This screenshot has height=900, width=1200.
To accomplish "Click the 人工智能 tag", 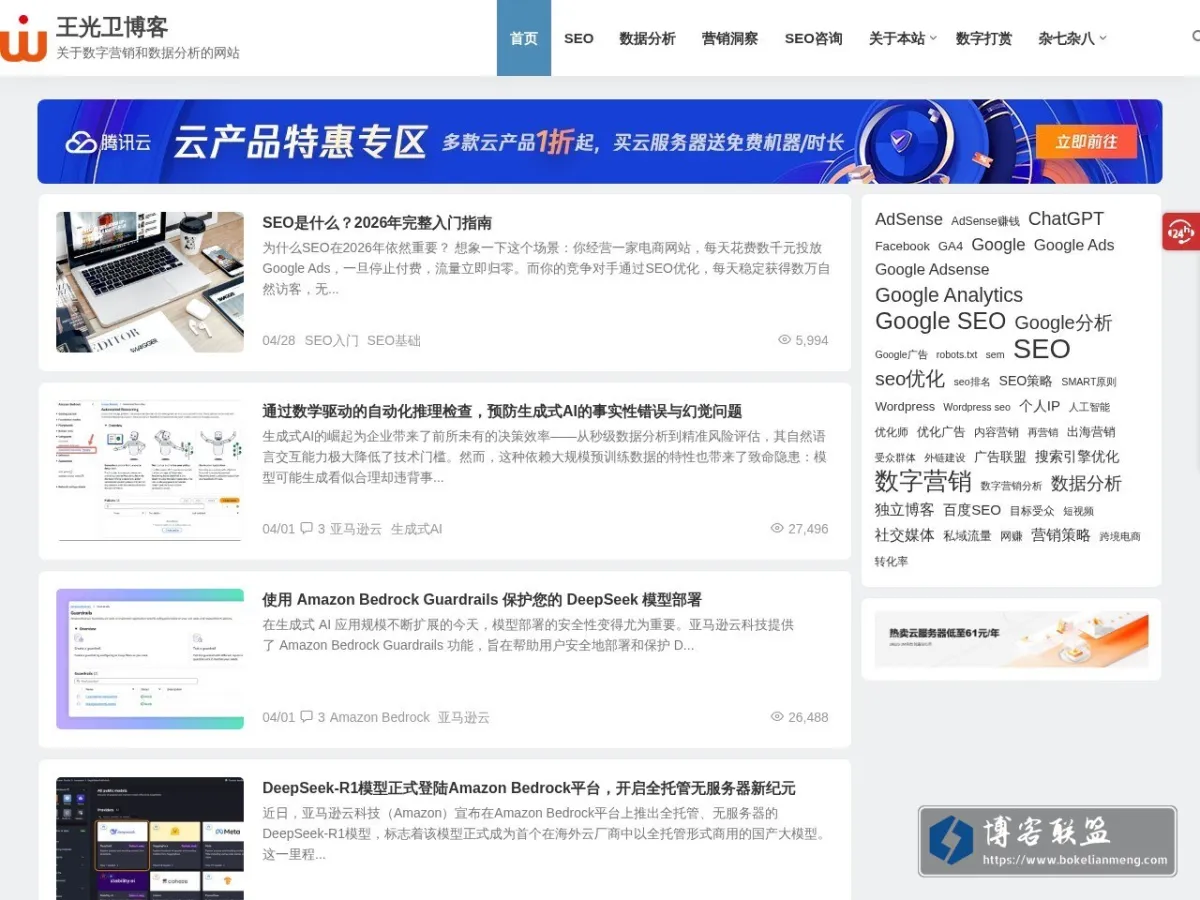I will pyautogui.click(x=1089, y=407).
